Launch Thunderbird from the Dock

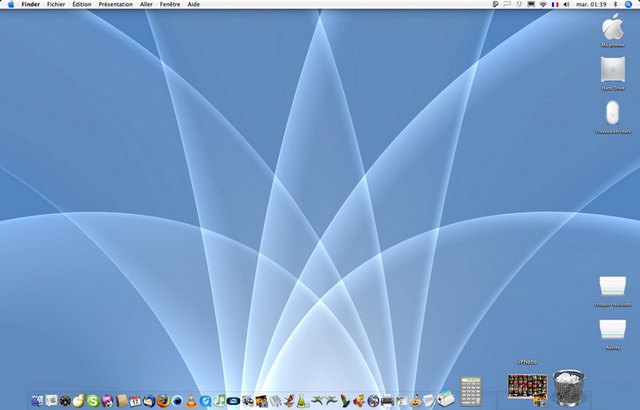pyautogui.click(x=149, y=401)
